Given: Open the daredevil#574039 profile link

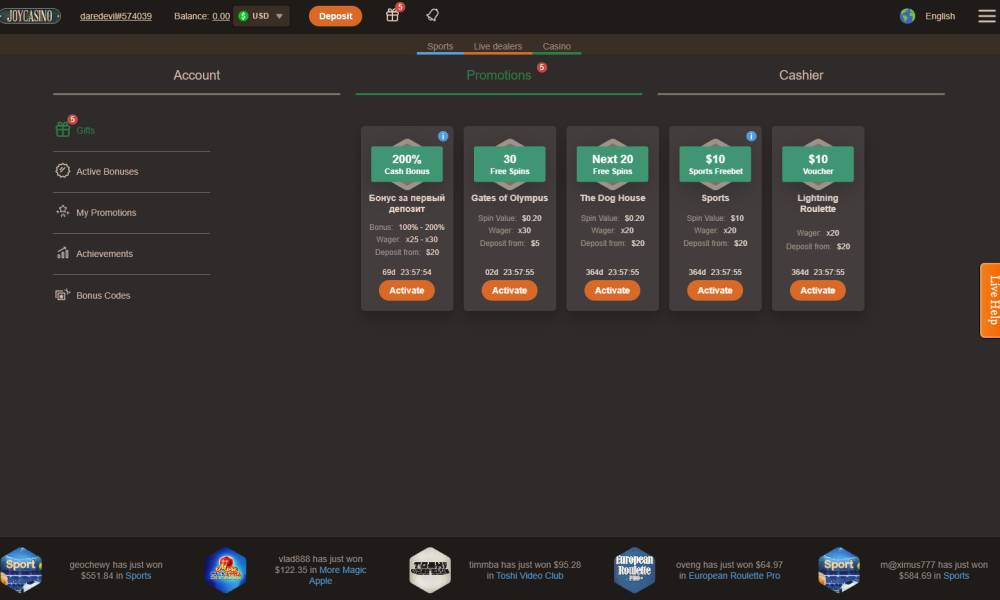Looking at the screenshot, I should pyautogui.click(x=116, y=16).
